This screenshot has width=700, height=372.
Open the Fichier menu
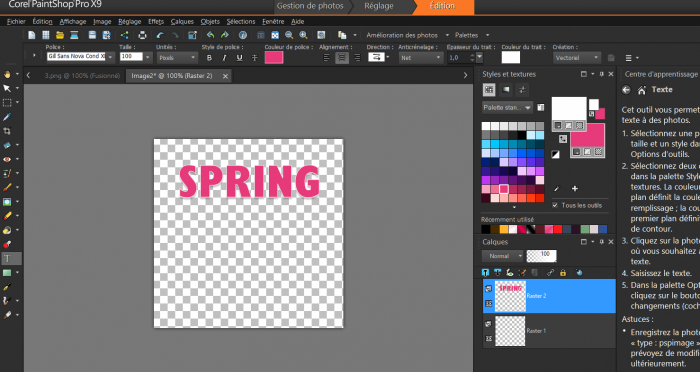click(x=16, y=21)
